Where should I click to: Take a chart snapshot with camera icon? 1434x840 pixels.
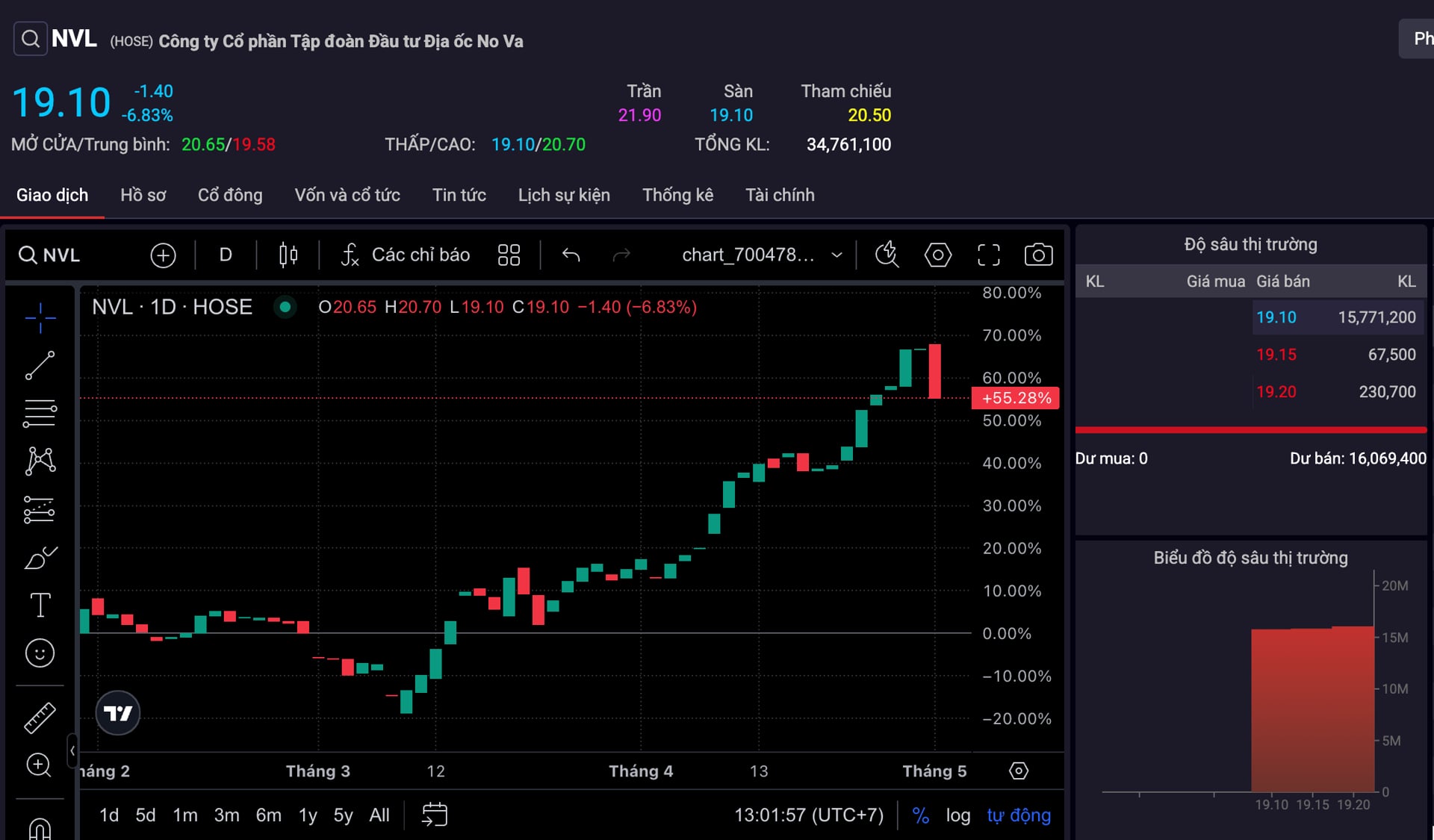1038,255
